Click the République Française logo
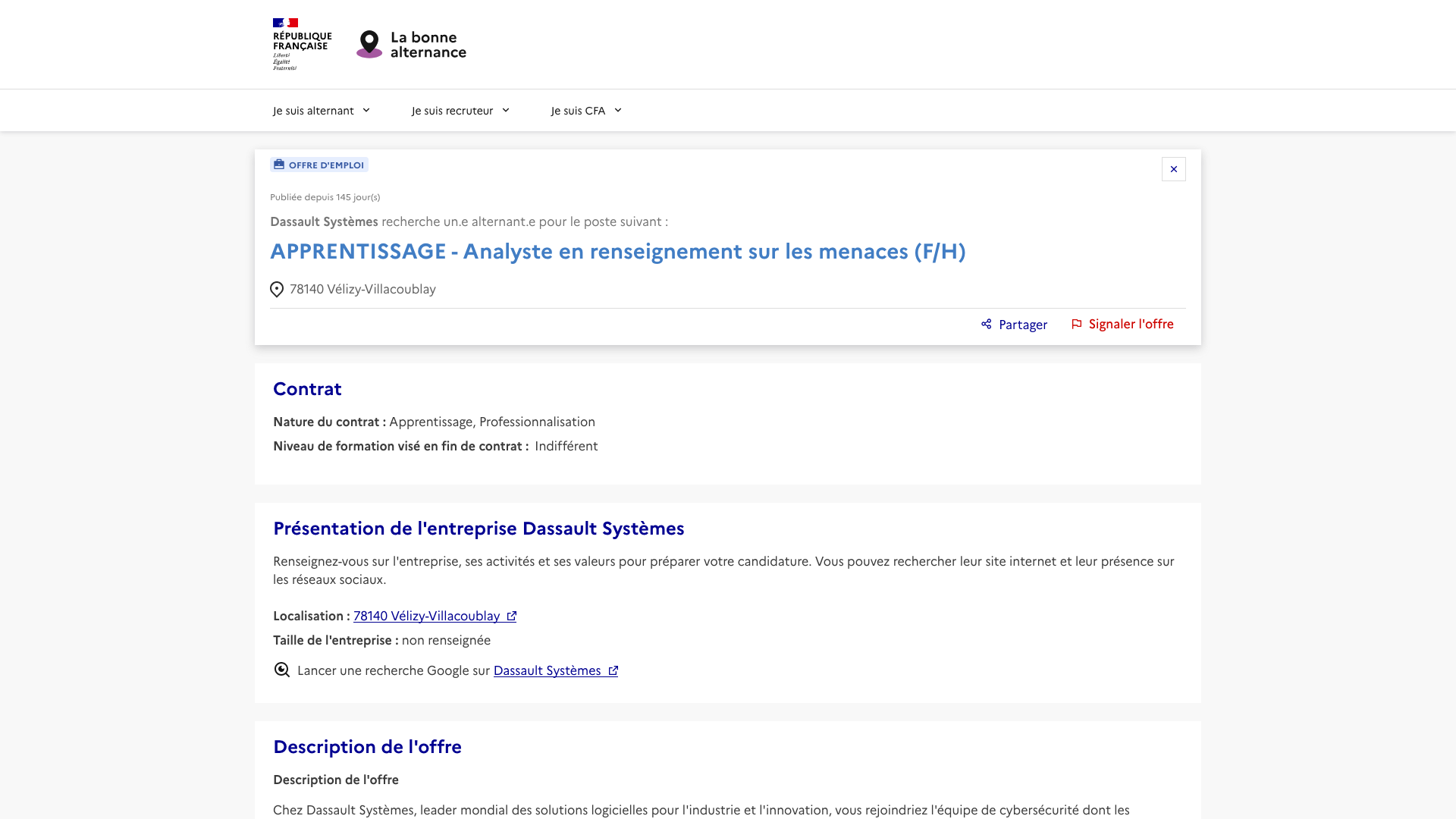Image resolution: width=1456 pixels, height=819 pixels. tap(302, 44)
